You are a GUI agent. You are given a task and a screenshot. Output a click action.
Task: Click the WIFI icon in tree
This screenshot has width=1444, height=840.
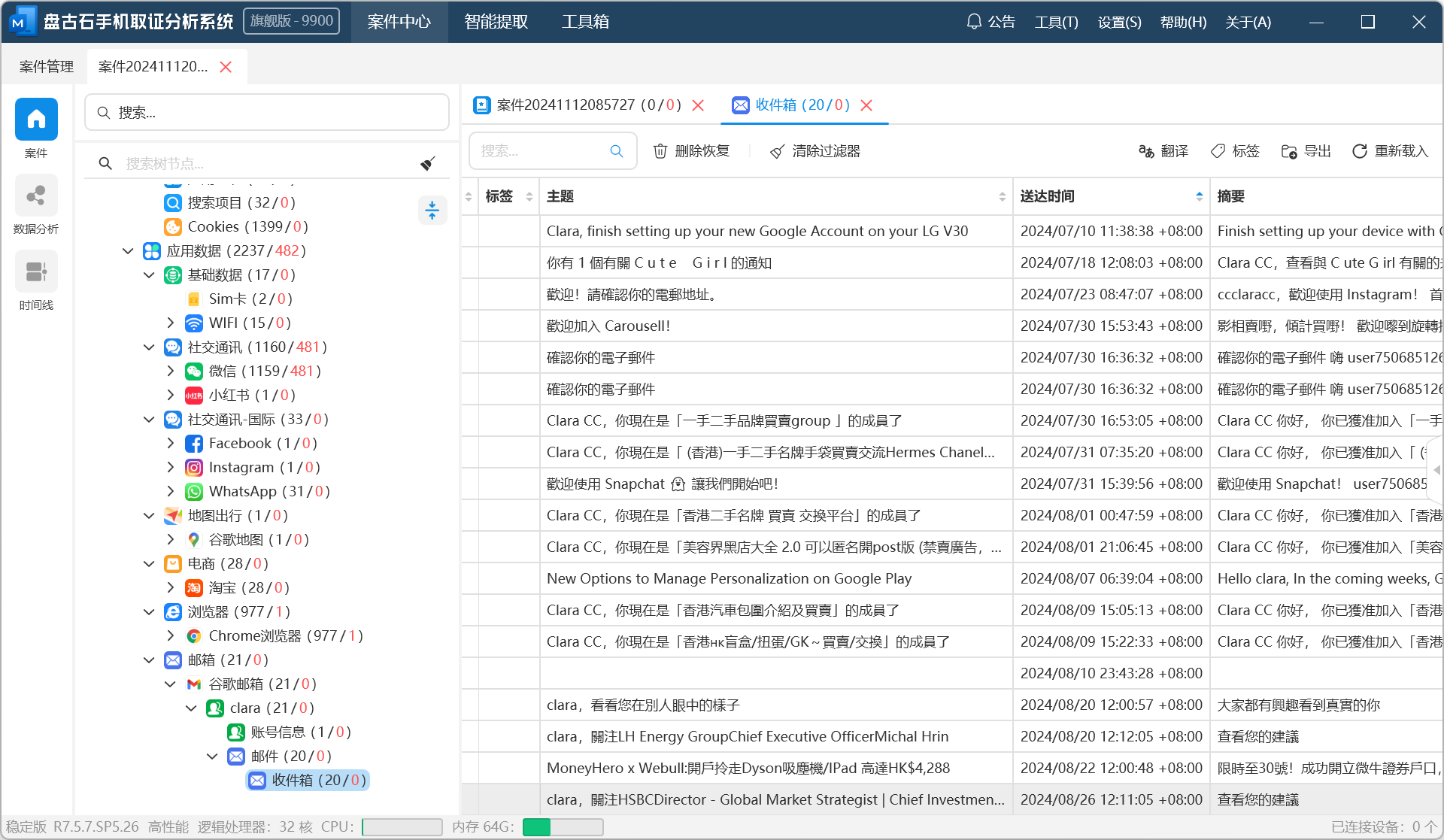click(x=194, y=323)
